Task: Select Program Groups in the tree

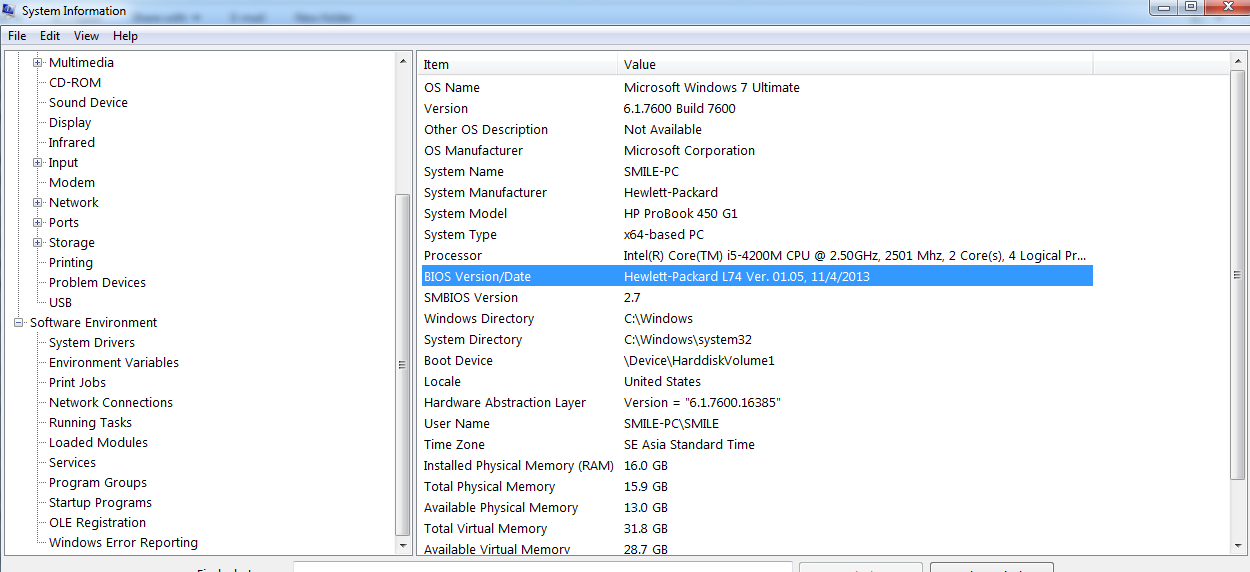Action: 98,482
